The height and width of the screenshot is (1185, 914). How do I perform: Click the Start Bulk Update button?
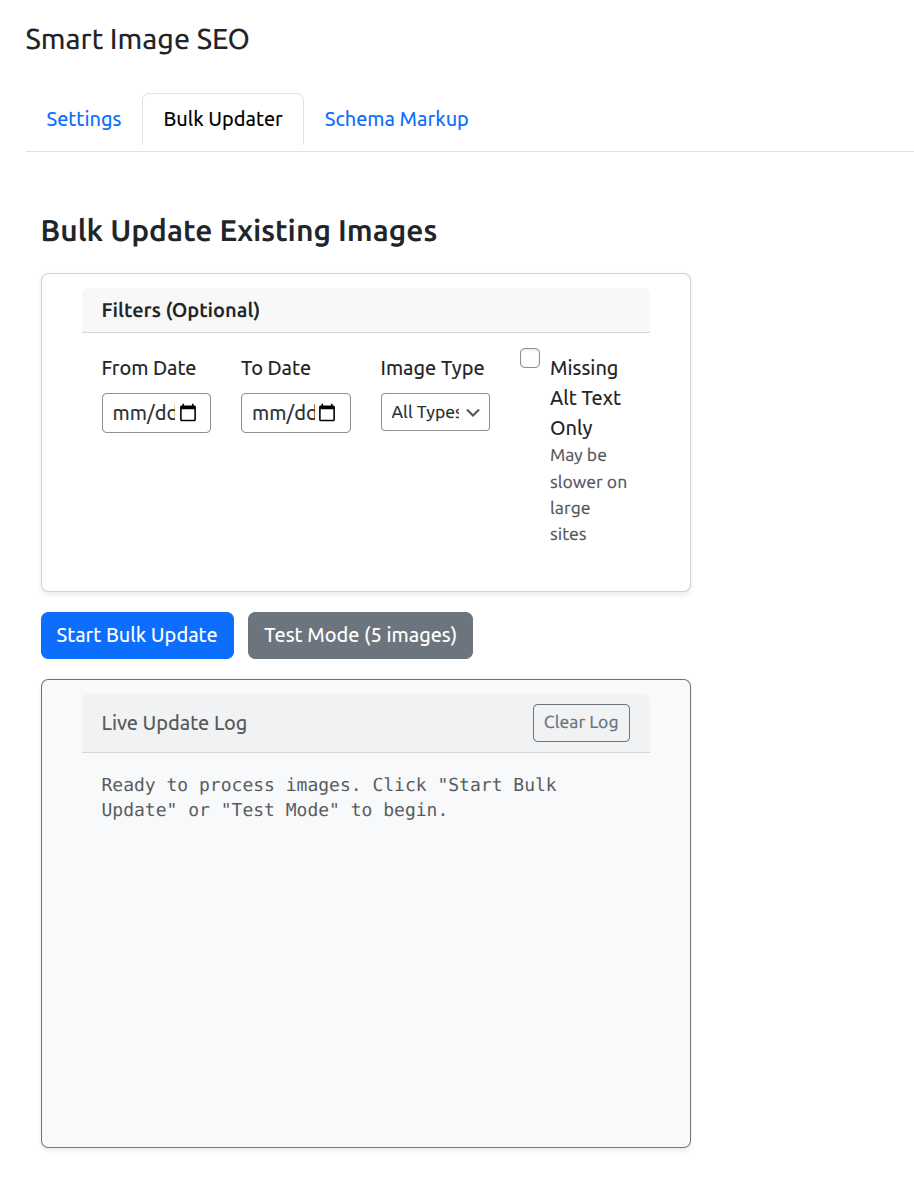click(137, 635)
